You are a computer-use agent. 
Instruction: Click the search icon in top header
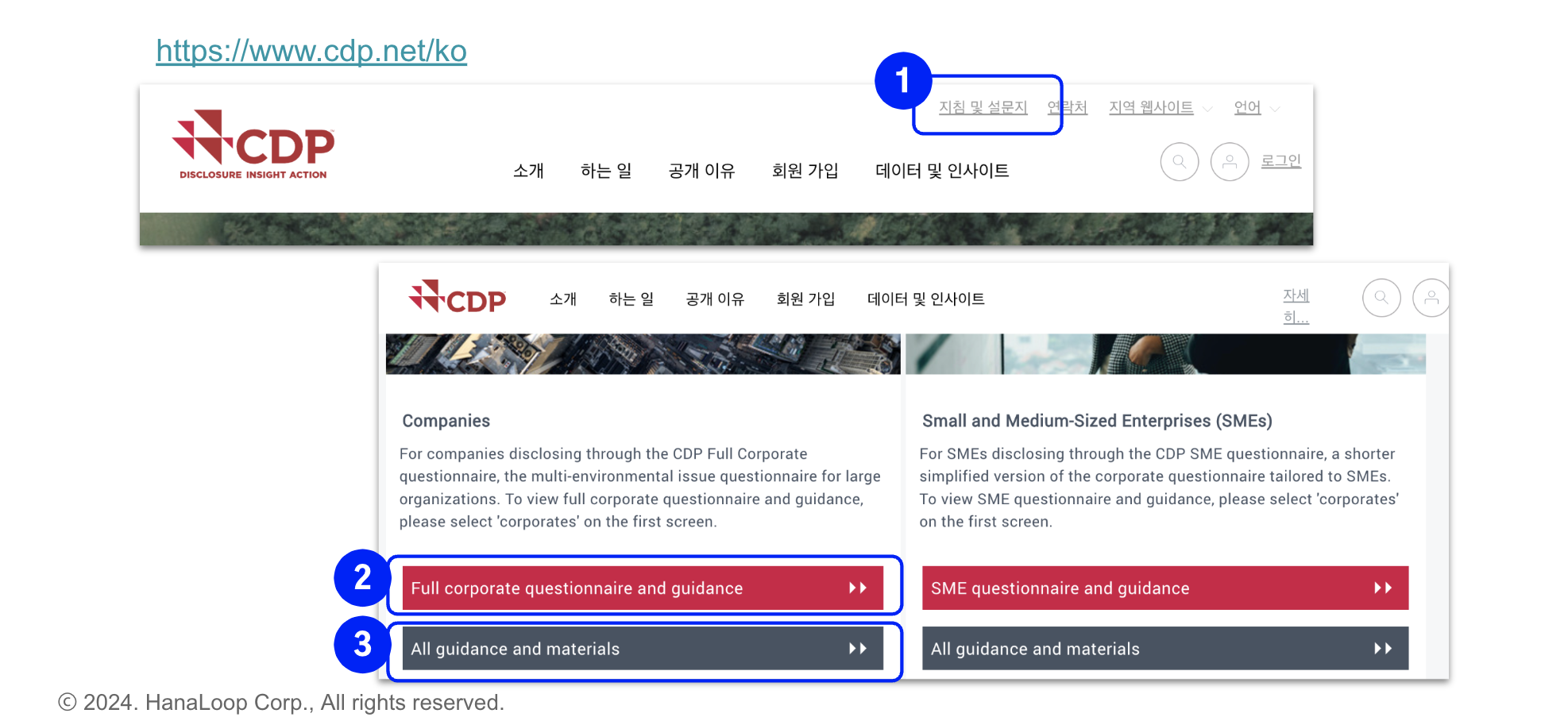click(x=1180, y=162)
